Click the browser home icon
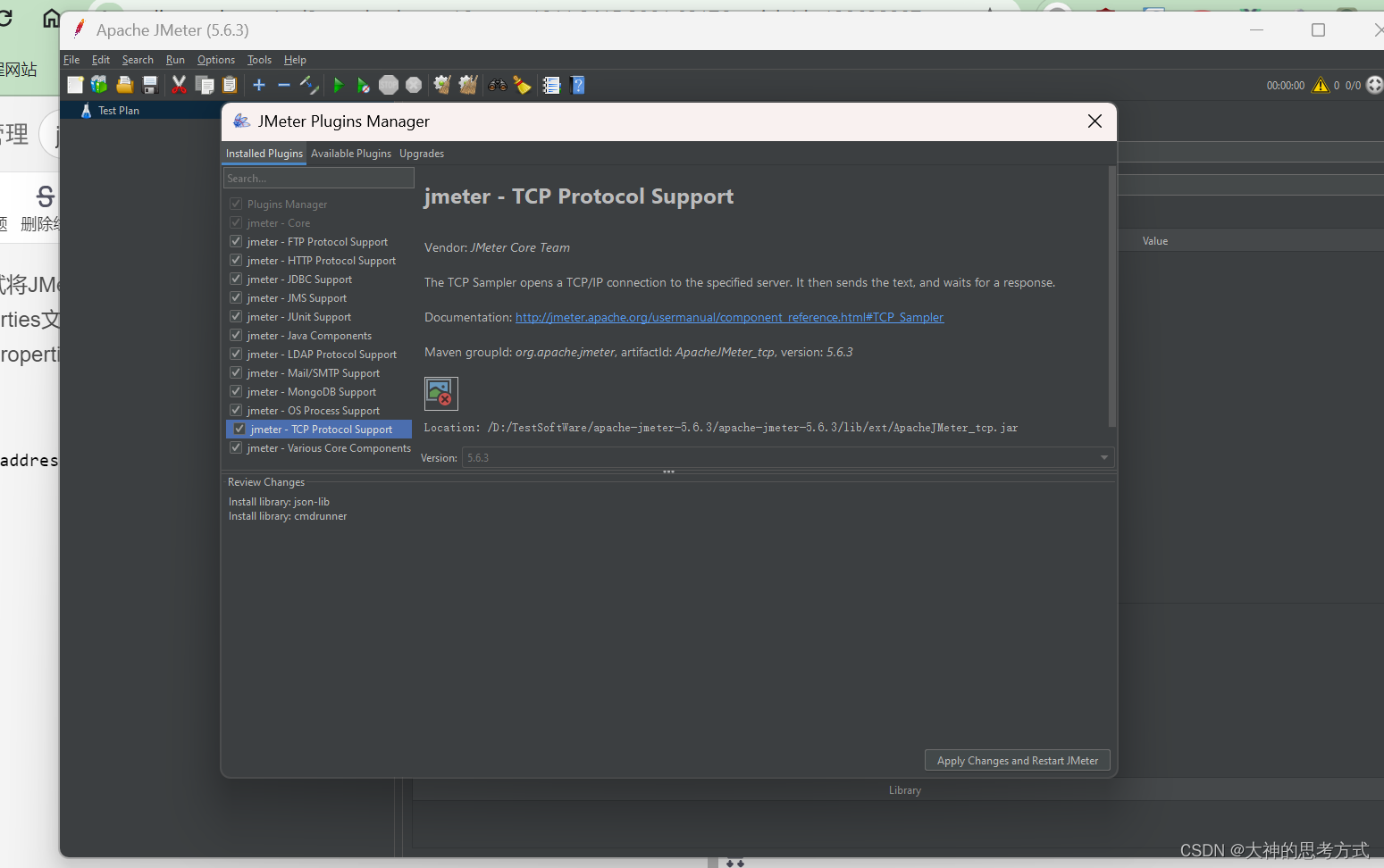Viewport: 1384px width, 868px height. (x=52, y=18)
